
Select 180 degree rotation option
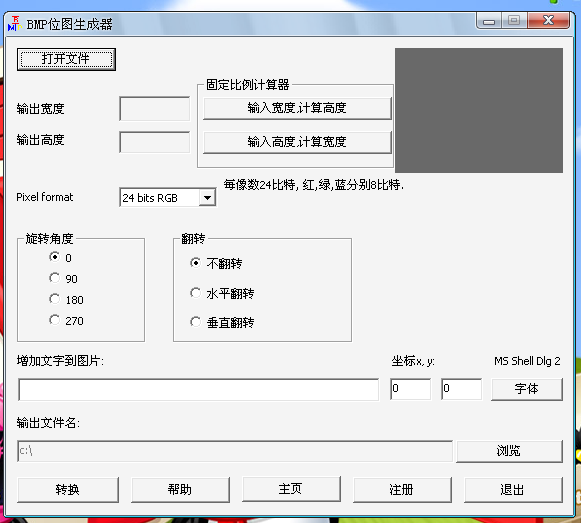click(55, 299)
